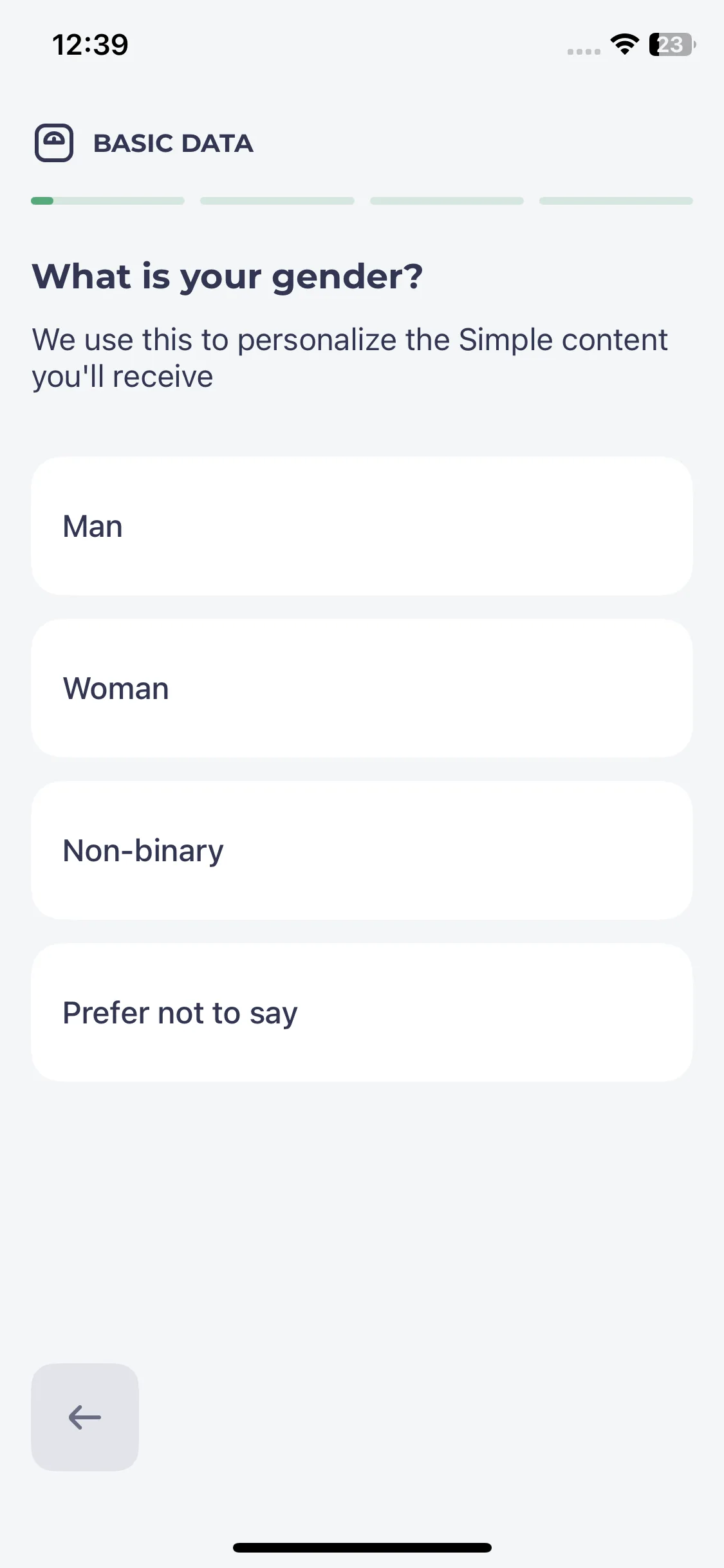Tap the third progress bar segment
The height and width of the screenshot is (1568, 724).
pyautogui.click(x=447, y=201)
